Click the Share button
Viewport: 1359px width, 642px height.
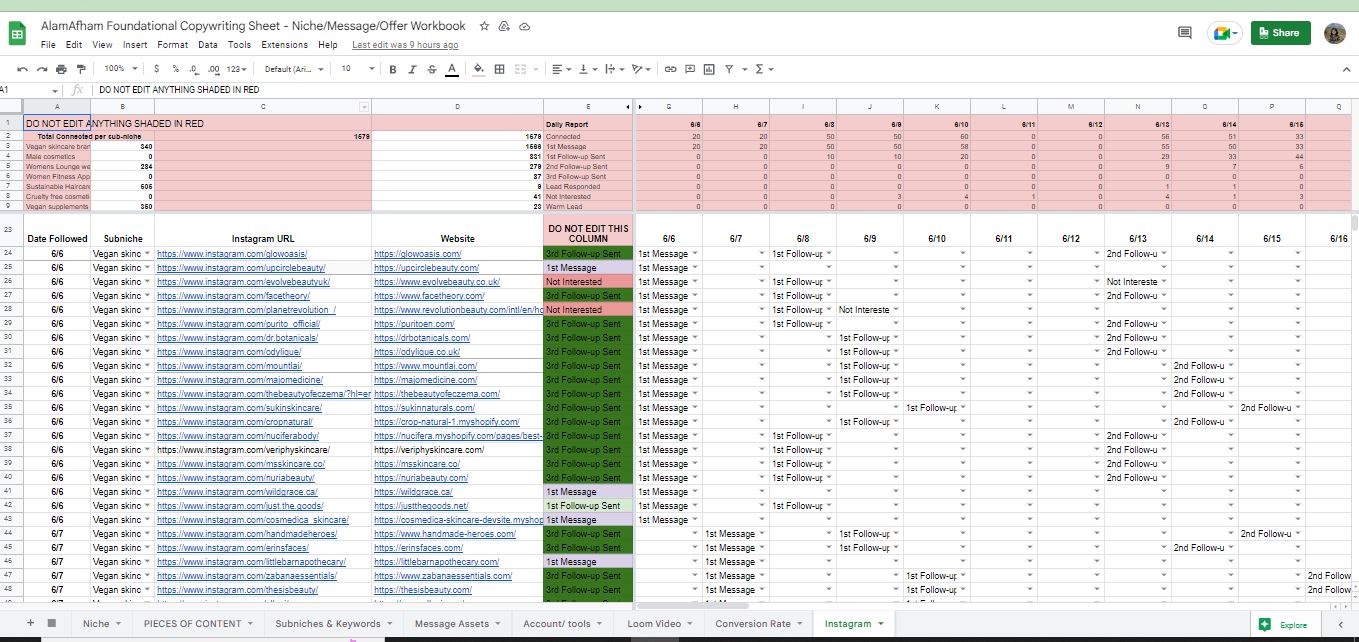point(1280,33)
